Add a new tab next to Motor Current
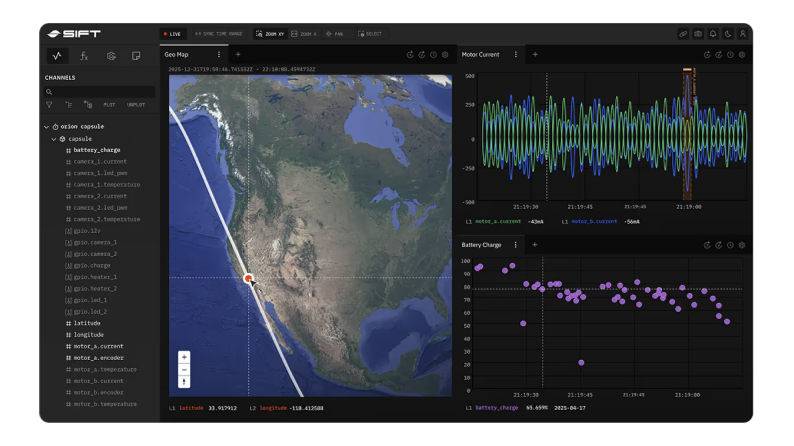The image size is (794, 446). point(535,55)
